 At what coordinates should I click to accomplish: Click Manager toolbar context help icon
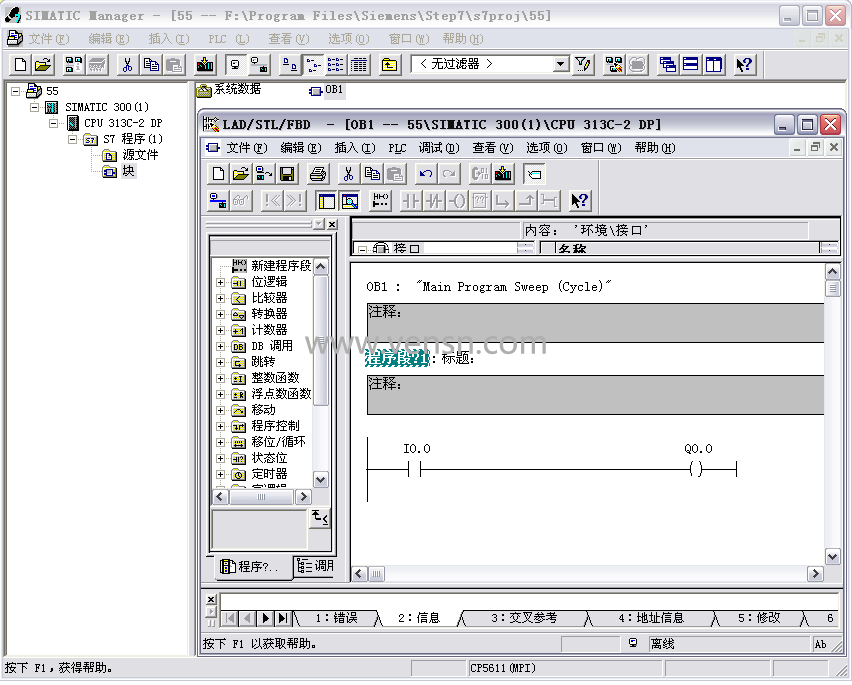point(744,65)
